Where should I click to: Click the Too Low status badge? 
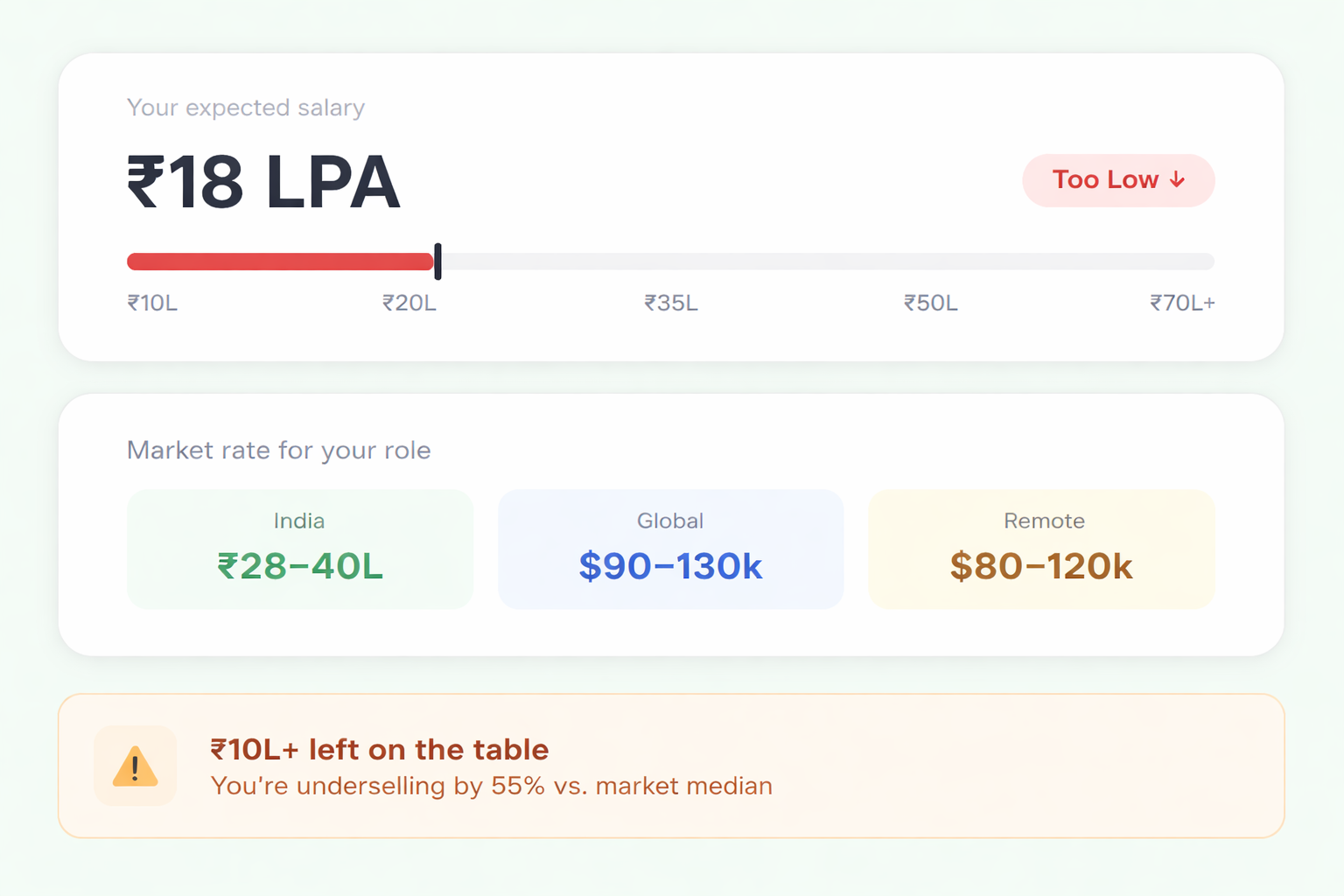(x=1118, y=180)
